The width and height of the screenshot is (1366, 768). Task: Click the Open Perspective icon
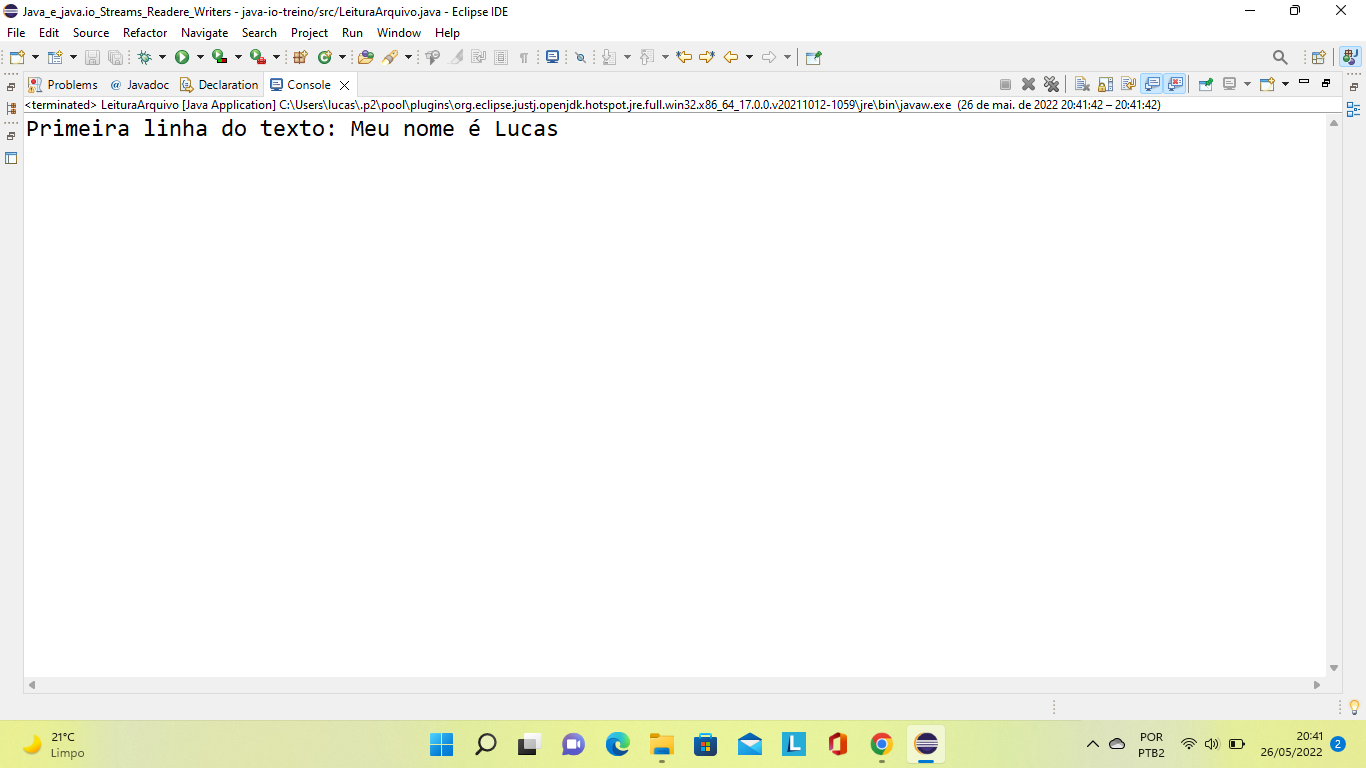coord(1318,57)
